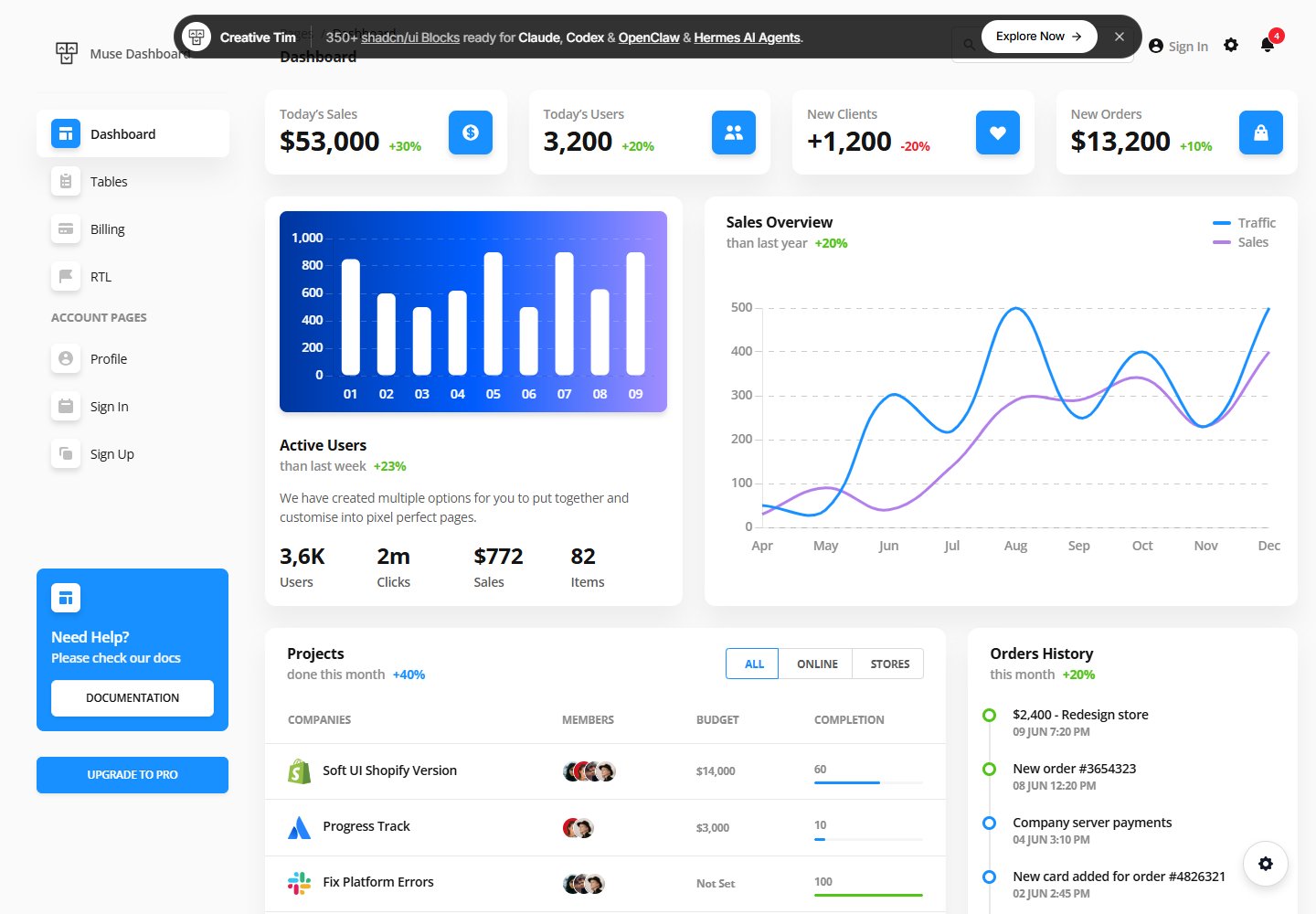This screenshot has height=914, width=1316.
Task: Click the New Orders bag icon
Action: click(x=1261, y=133)
